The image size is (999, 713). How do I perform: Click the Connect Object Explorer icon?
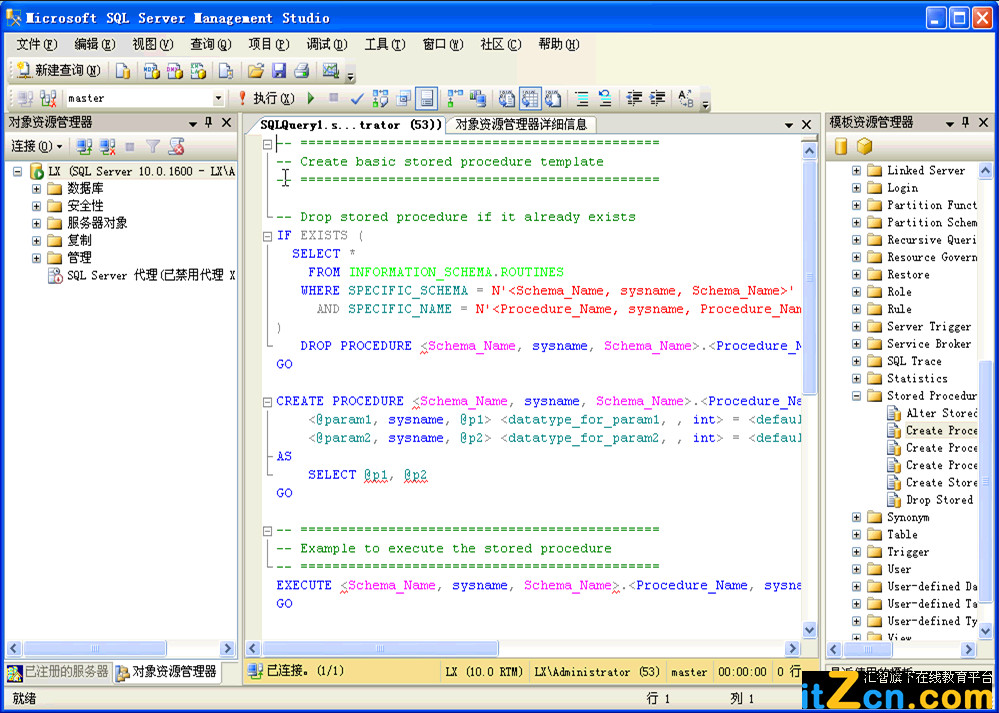84,147
